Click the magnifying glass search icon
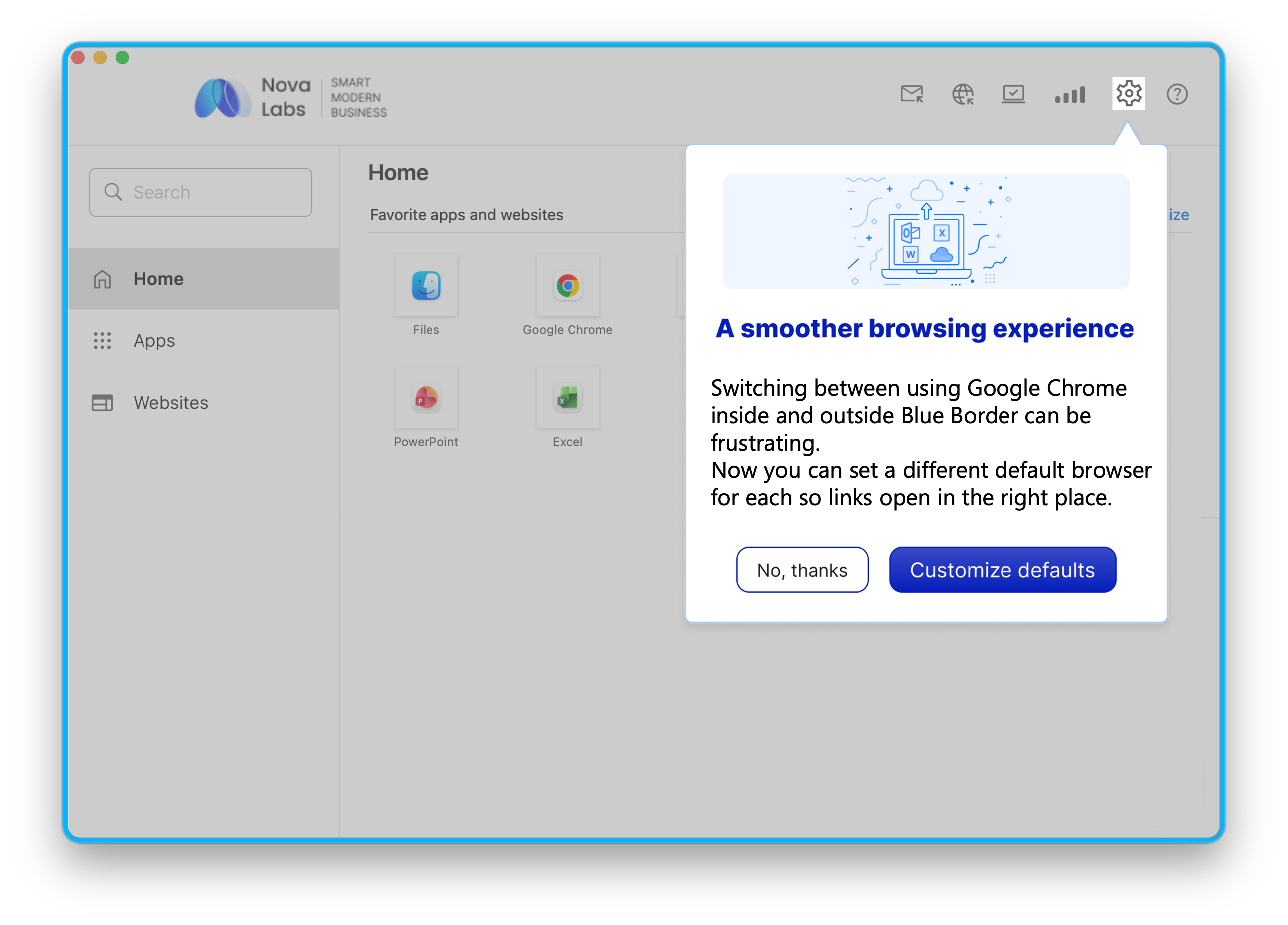This screenshot has height=925, width=1288. (x=113, y=192)
